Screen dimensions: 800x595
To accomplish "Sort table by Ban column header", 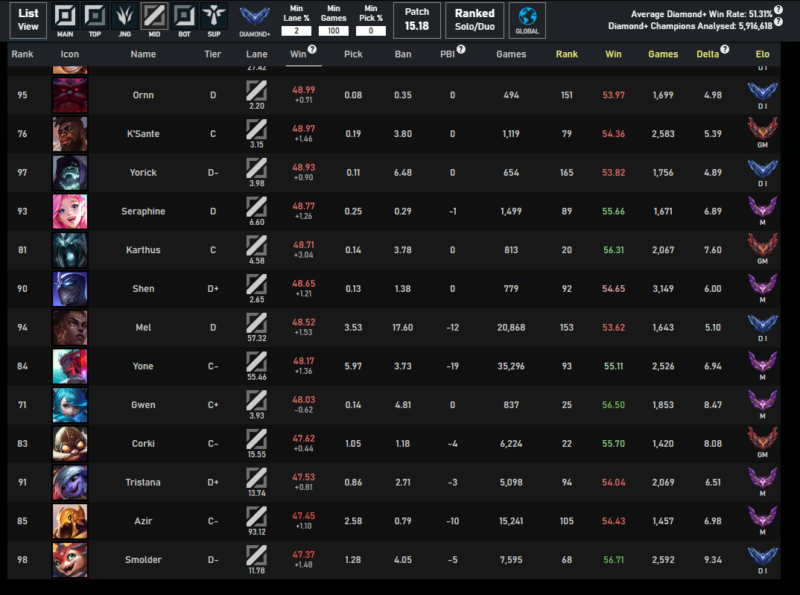I will [x=403, y=53].
